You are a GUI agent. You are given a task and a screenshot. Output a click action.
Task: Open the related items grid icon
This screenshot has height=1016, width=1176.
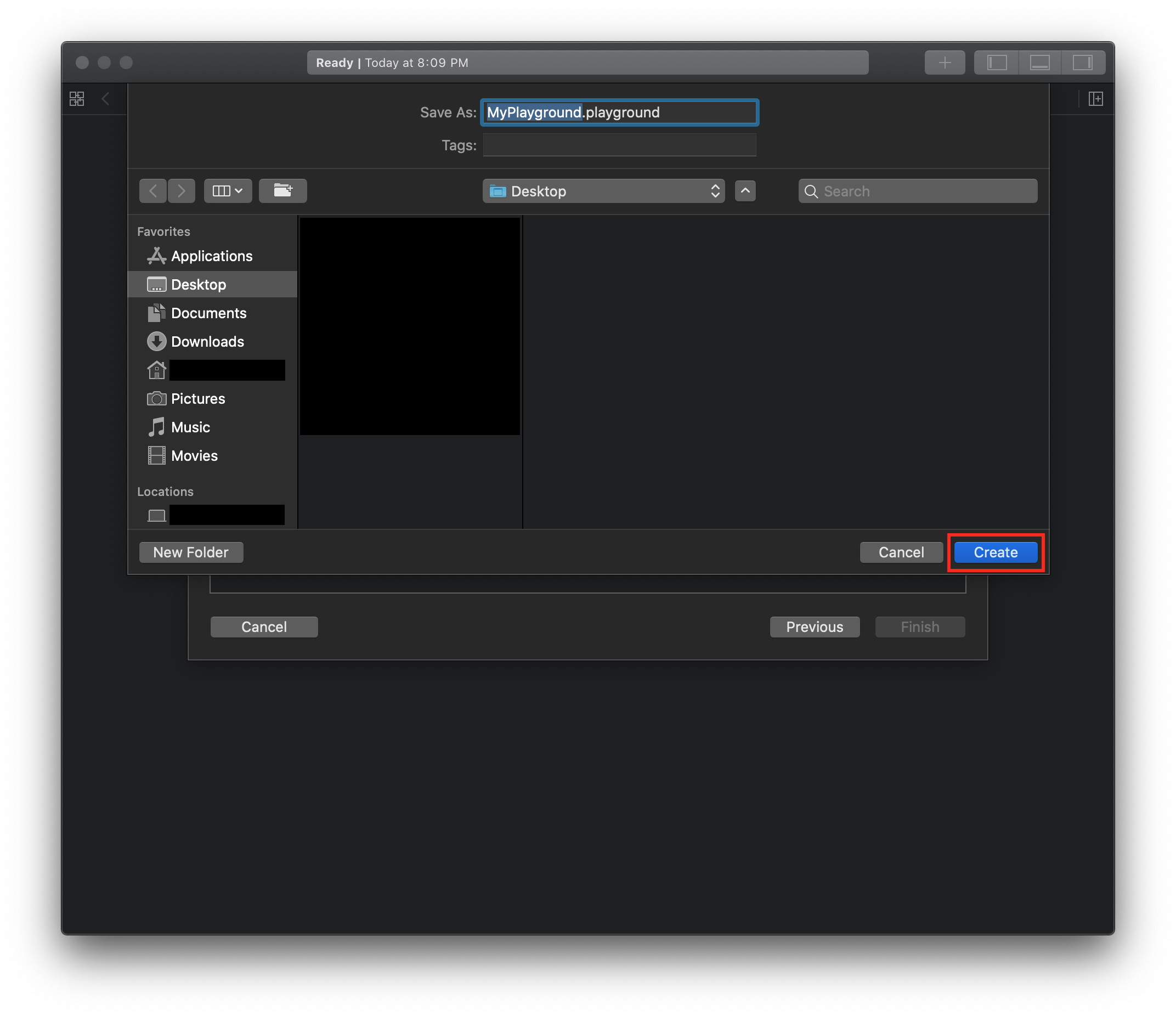[x=77, y=99]
